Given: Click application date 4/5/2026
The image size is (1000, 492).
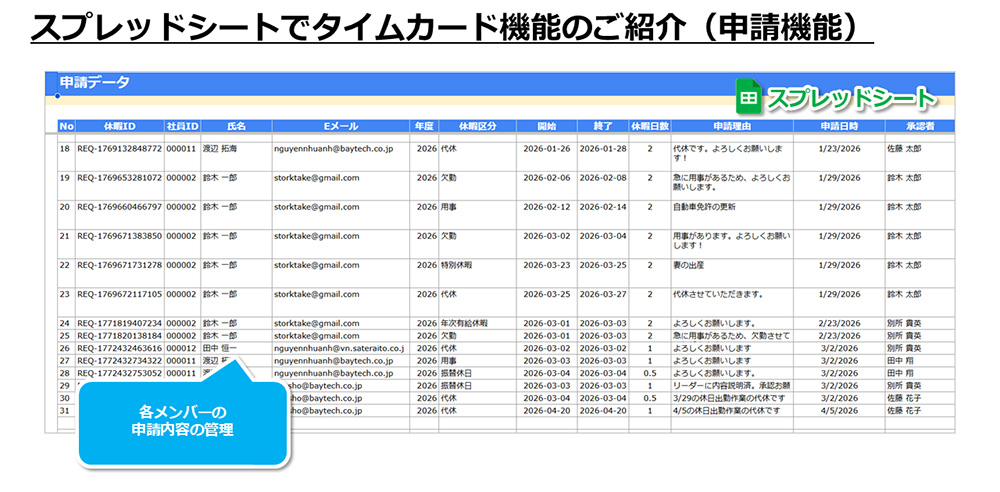Looking at the screenshot, I should (x=841, y=410).
